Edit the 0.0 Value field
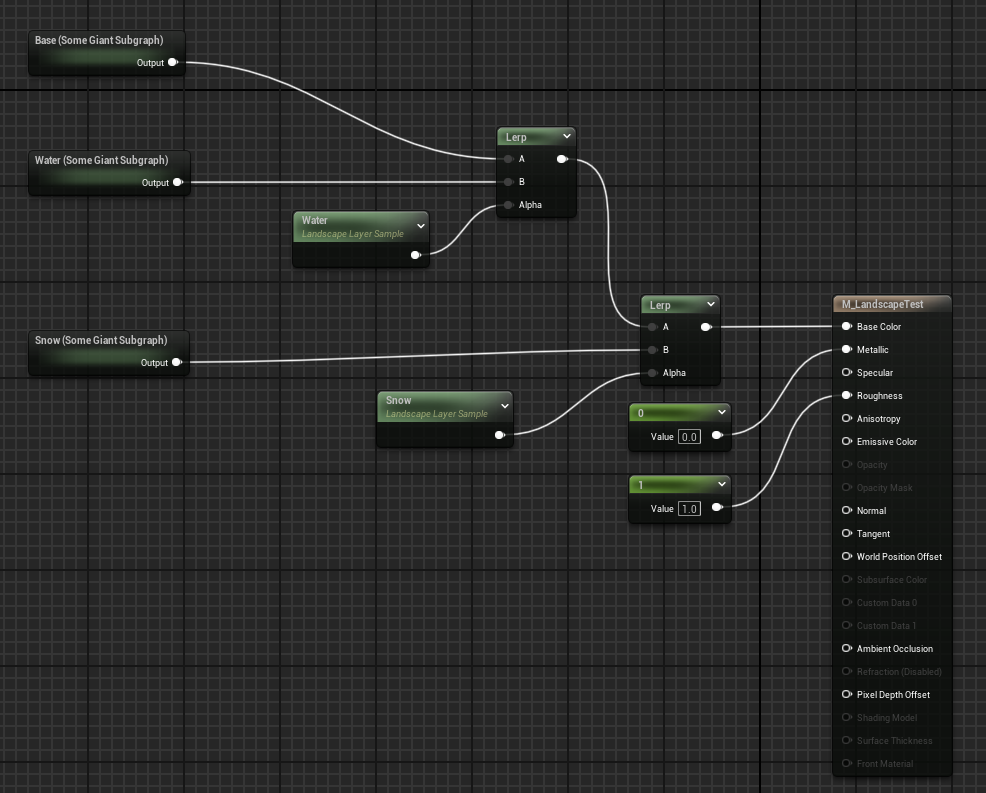Screen dimensions: 986x793 pyautogui.click(x=689, y=436)
